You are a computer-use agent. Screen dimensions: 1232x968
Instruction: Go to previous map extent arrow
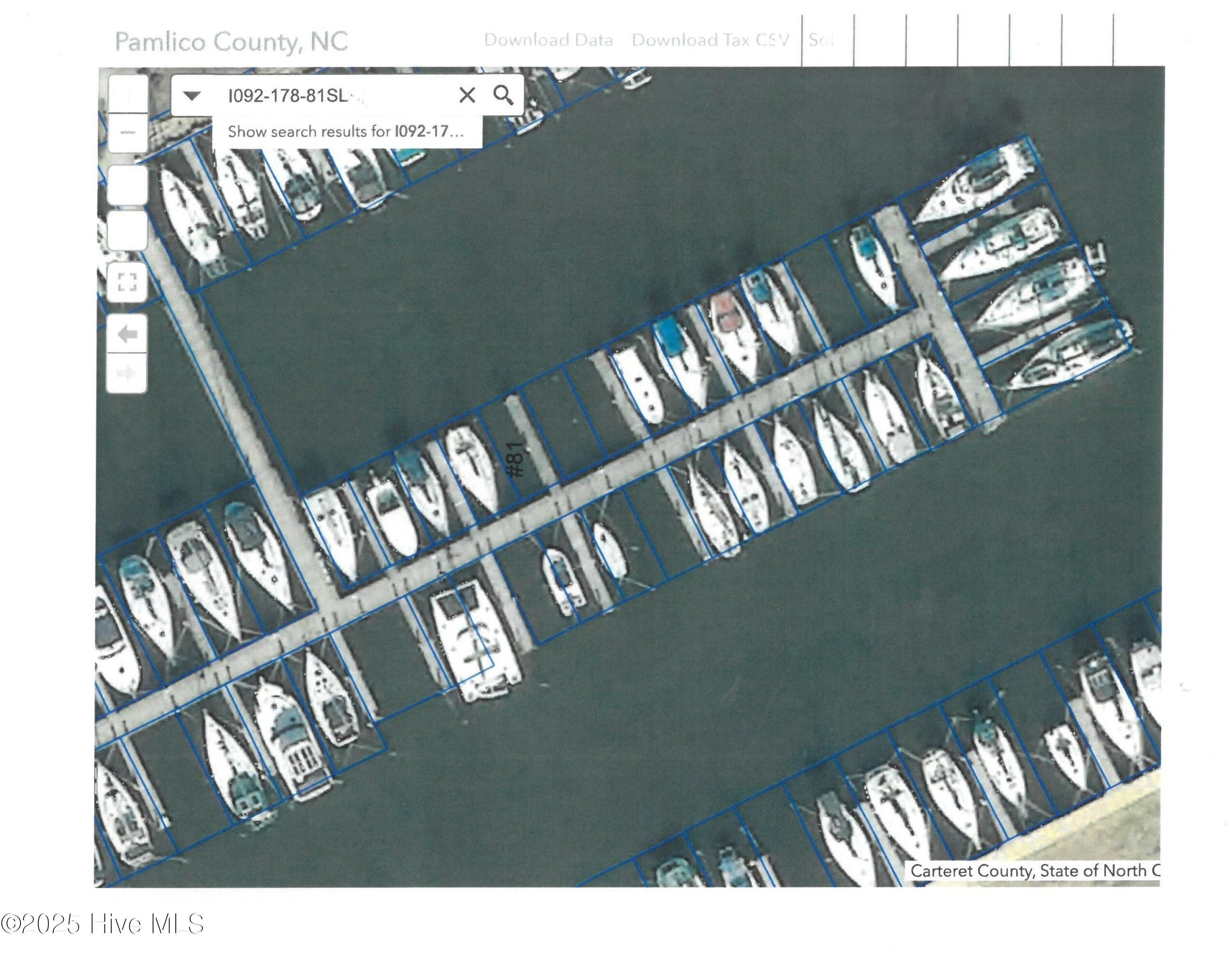127,335
